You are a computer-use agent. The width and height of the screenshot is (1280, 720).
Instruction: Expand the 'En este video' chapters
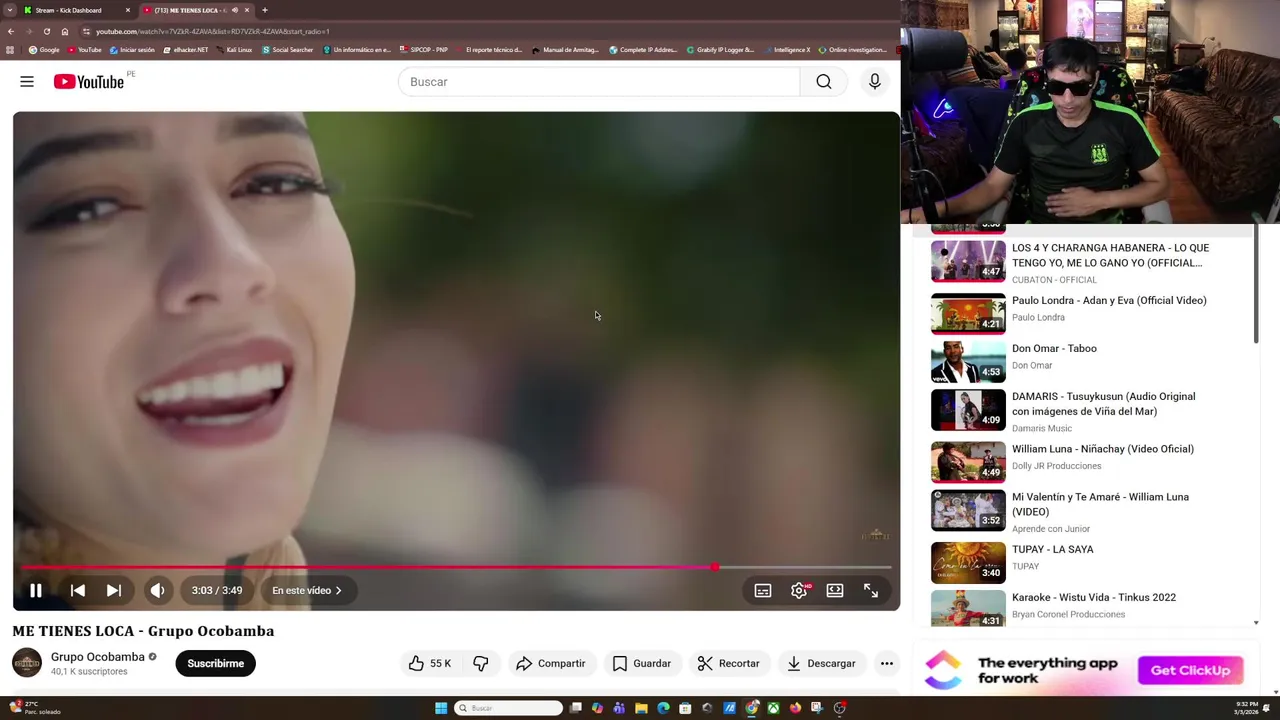[x=307, y=591]
